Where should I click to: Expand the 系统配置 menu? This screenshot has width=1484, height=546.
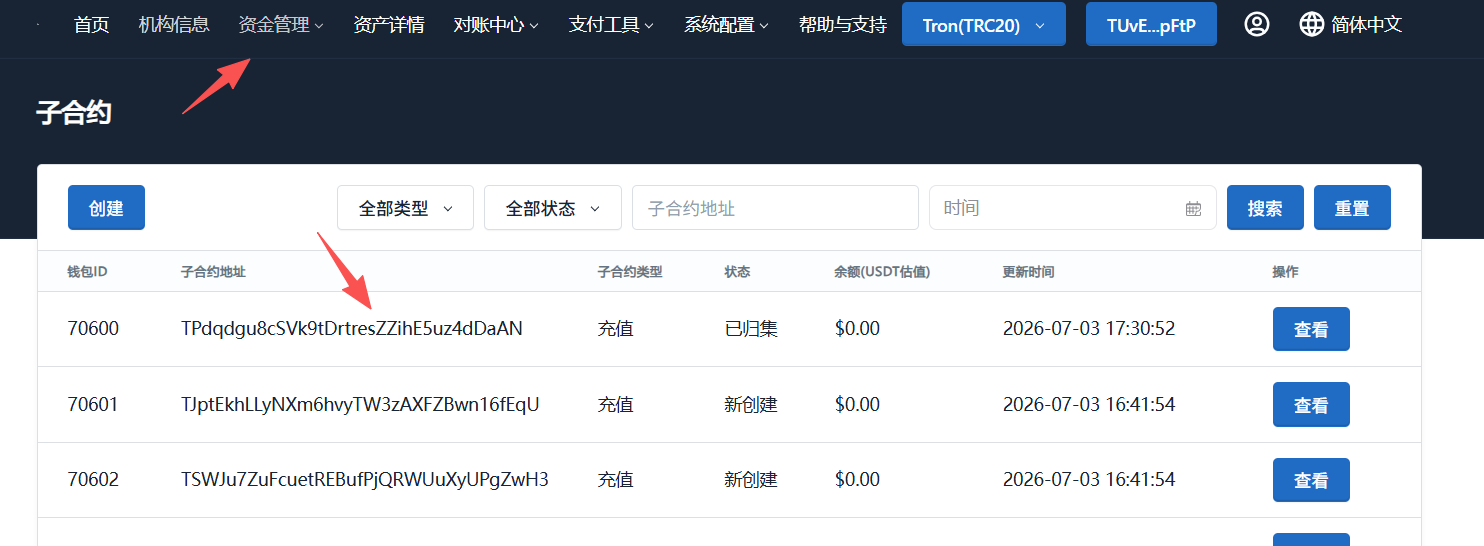727,24
